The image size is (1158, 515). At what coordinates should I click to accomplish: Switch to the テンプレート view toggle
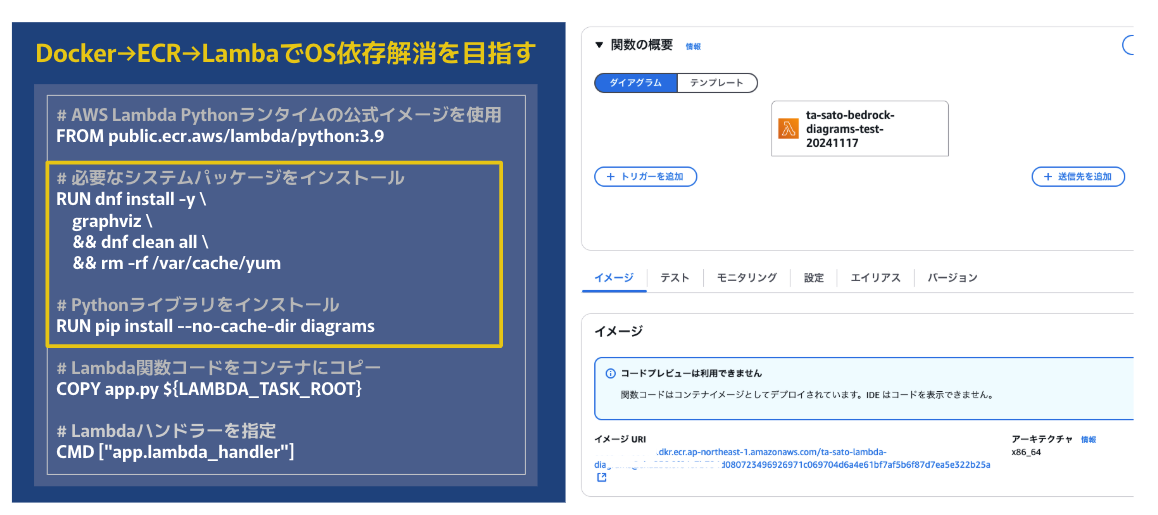717,83
